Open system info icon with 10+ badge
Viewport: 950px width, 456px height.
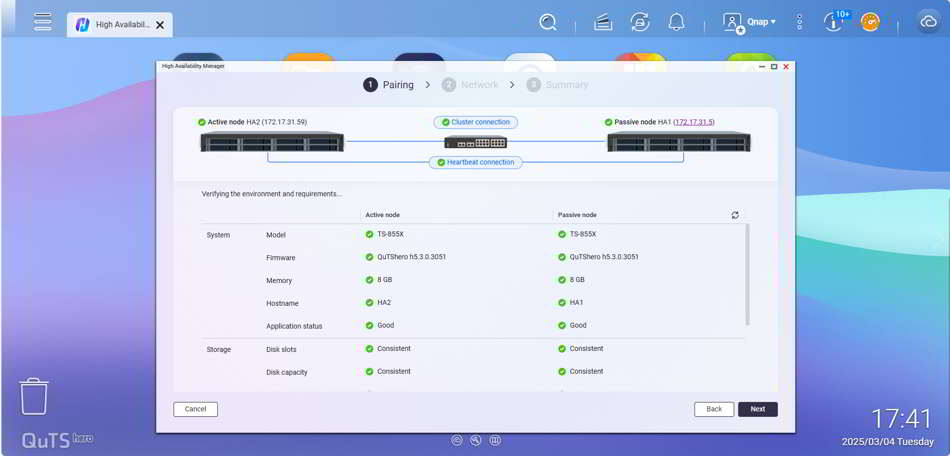[x=834, y=22]
